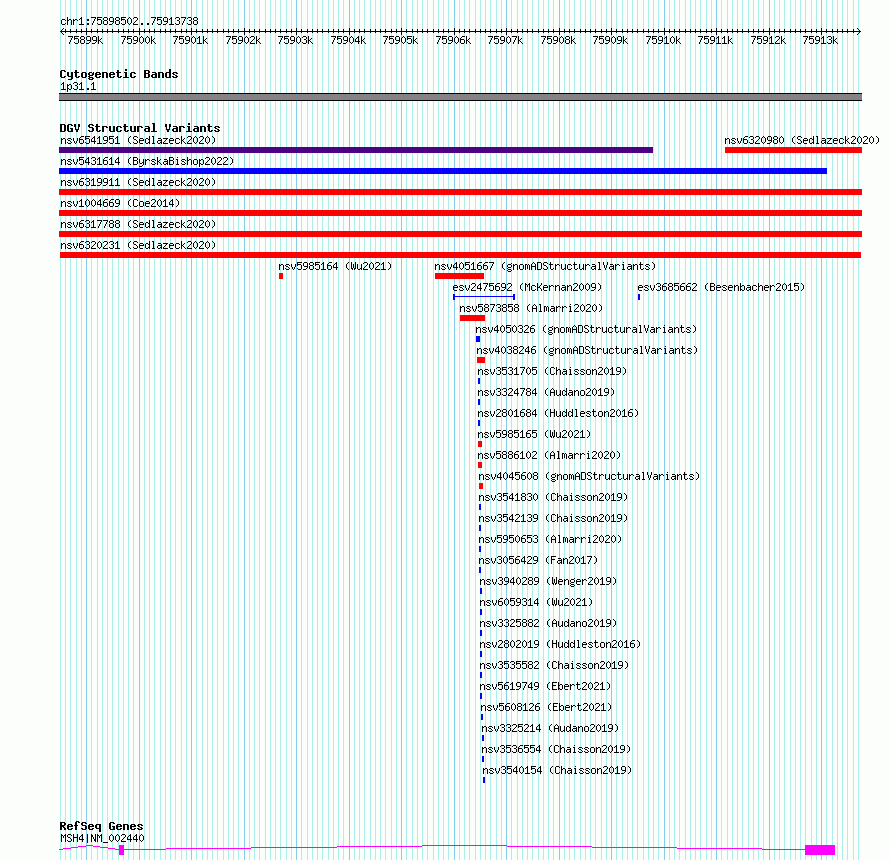The height and width of the screenshot is (860, 890).
Task: Open nsv3324784 (Audano2019) variant
Action: point(546,392)
